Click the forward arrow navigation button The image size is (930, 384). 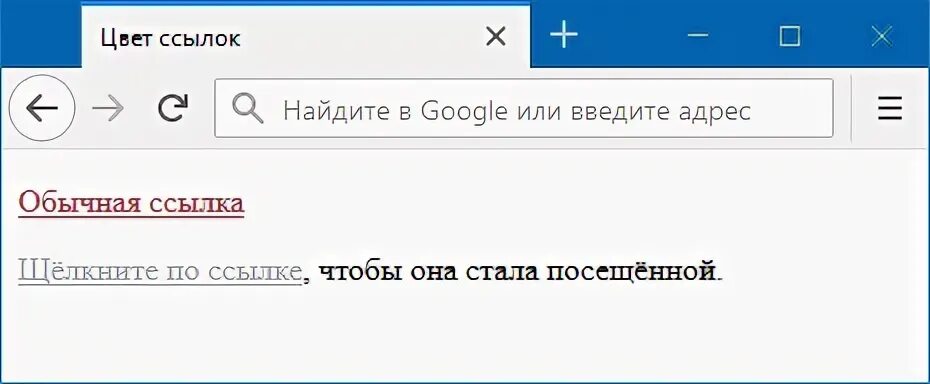[x=108, y=109]
